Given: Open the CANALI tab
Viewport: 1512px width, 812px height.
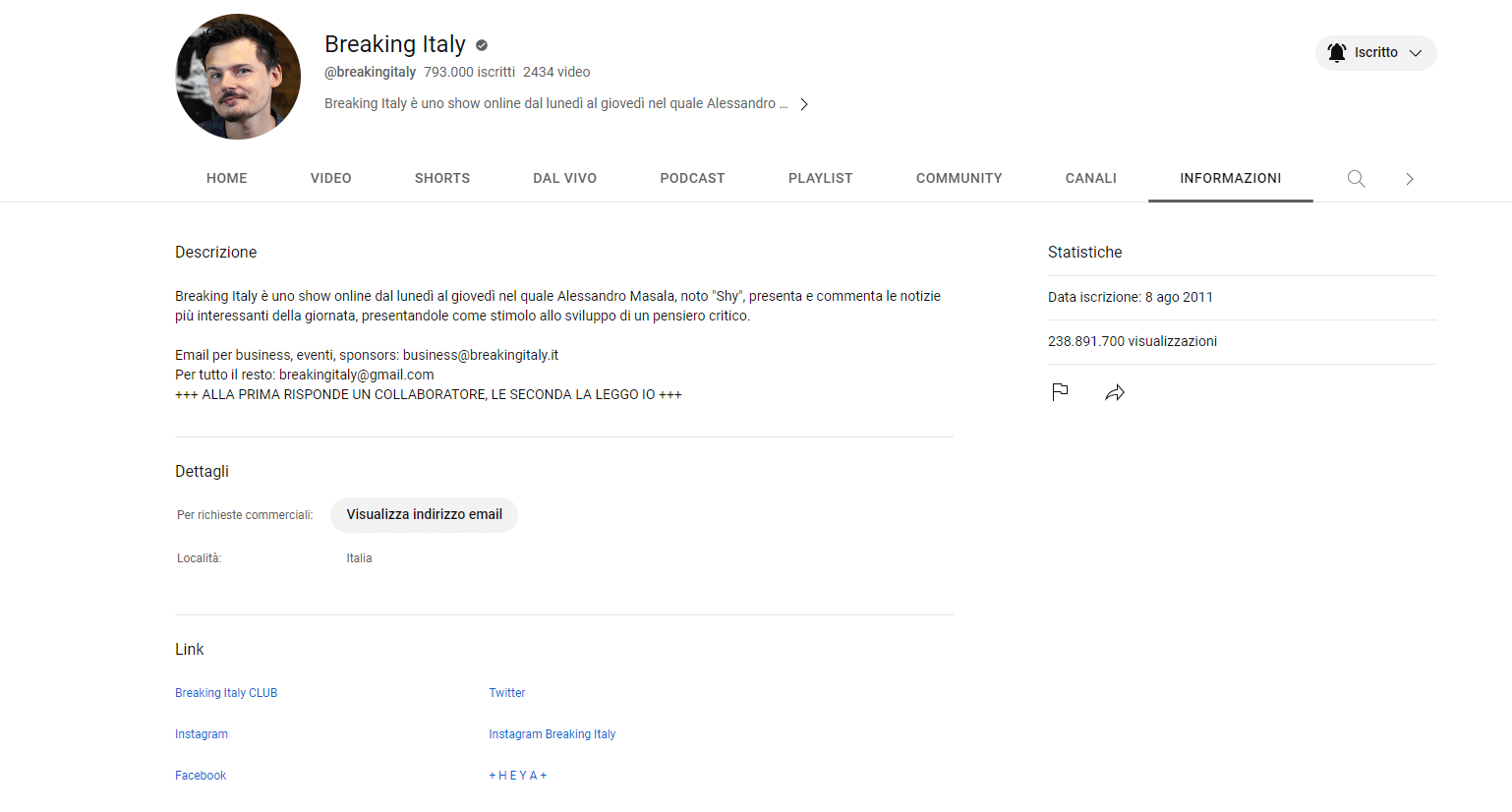Looking at the screenshot, I should (x=1091, y=178).
